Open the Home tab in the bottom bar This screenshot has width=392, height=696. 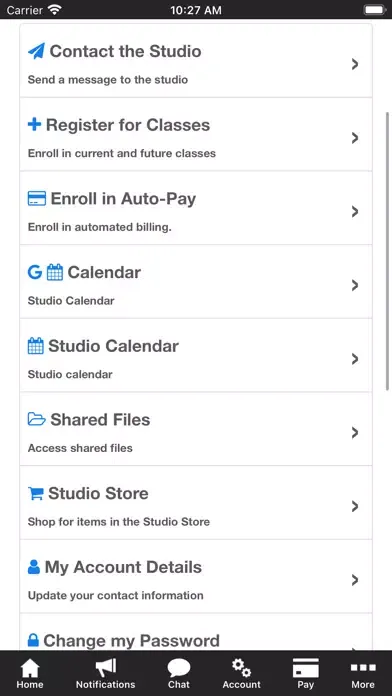tap(30, 673)
